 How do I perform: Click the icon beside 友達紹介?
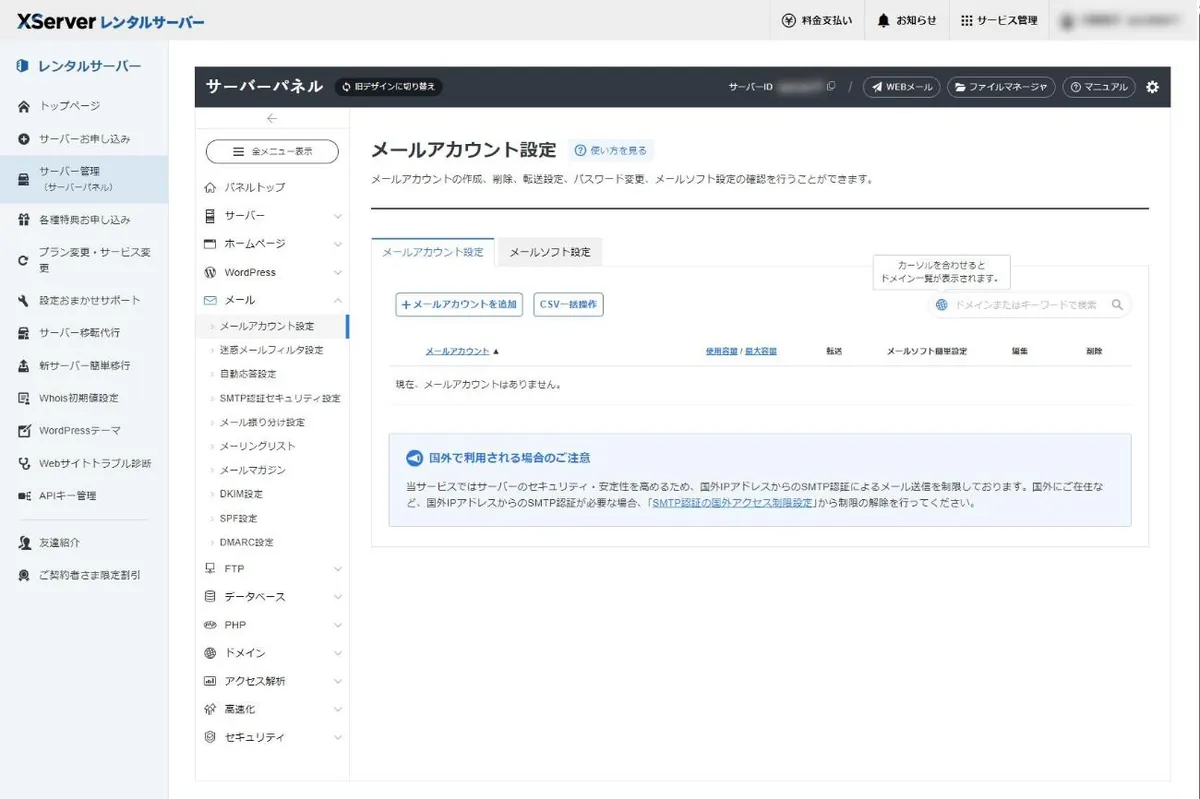click(x=24, y=543)
